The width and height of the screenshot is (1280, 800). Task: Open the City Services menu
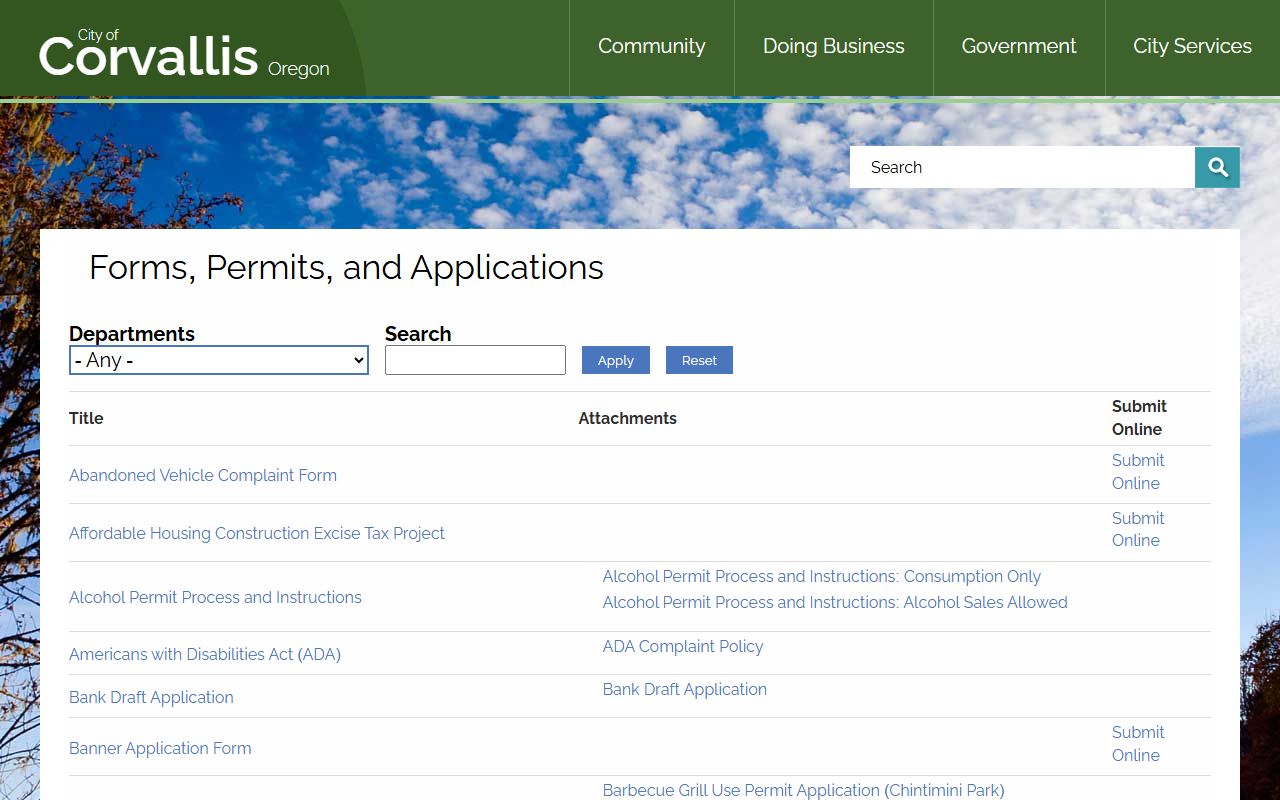click(1192, 46)
